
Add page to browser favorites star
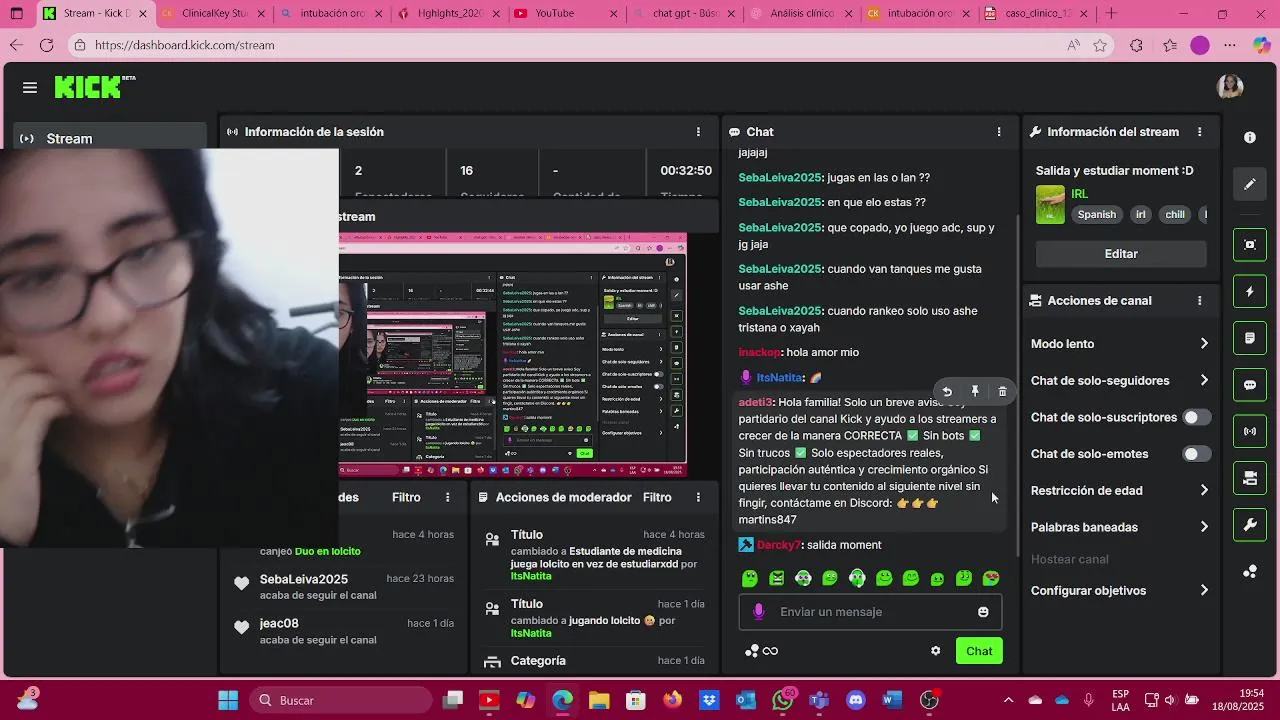click(x=1100, y=45)
